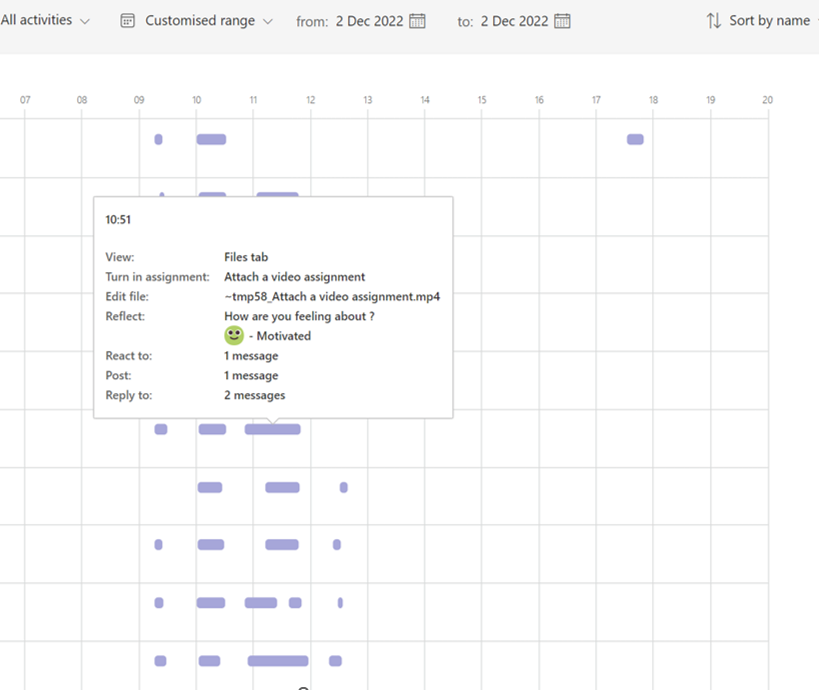Click the Sort by name button

tap(758, 21)
